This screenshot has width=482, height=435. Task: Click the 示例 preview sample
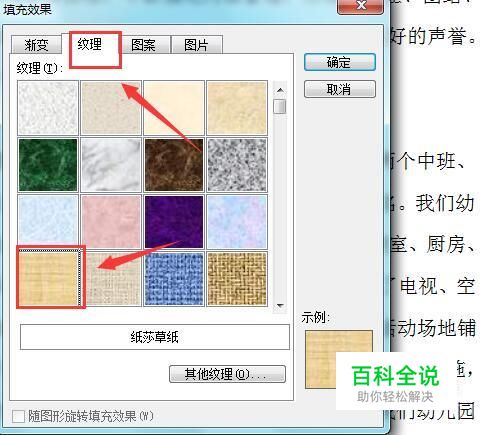[x=339, y=359]
